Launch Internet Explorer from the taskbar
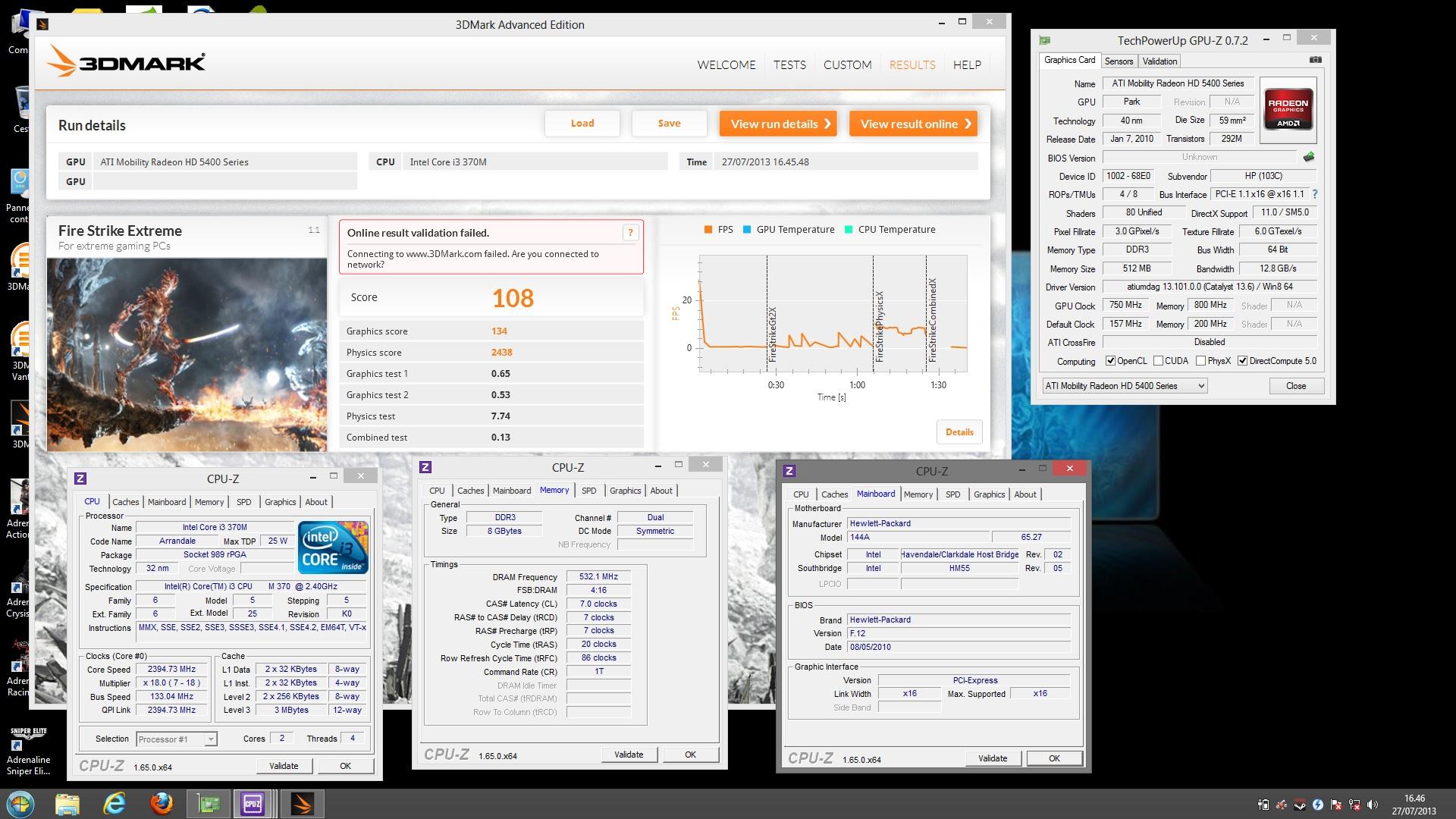This screenshot has height=819, width=1456. click(x=115, y=804)
